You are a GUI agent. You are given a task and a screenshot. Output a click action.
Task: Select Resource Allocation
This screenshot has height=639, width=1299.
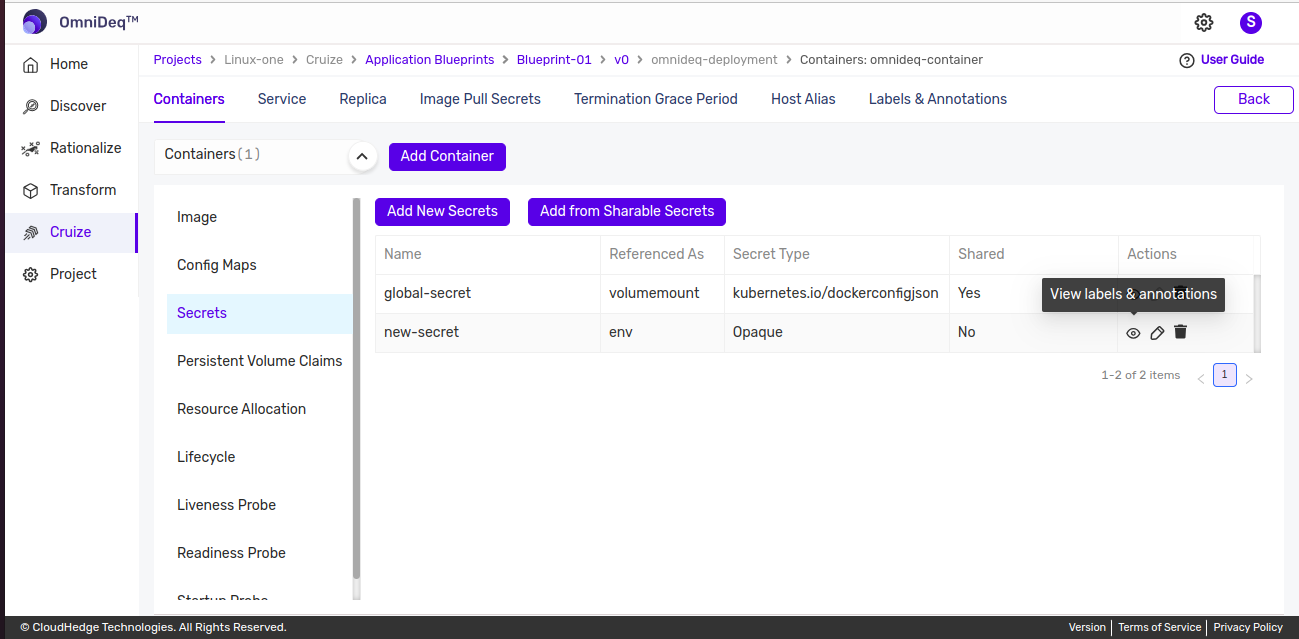coord(260,409)
